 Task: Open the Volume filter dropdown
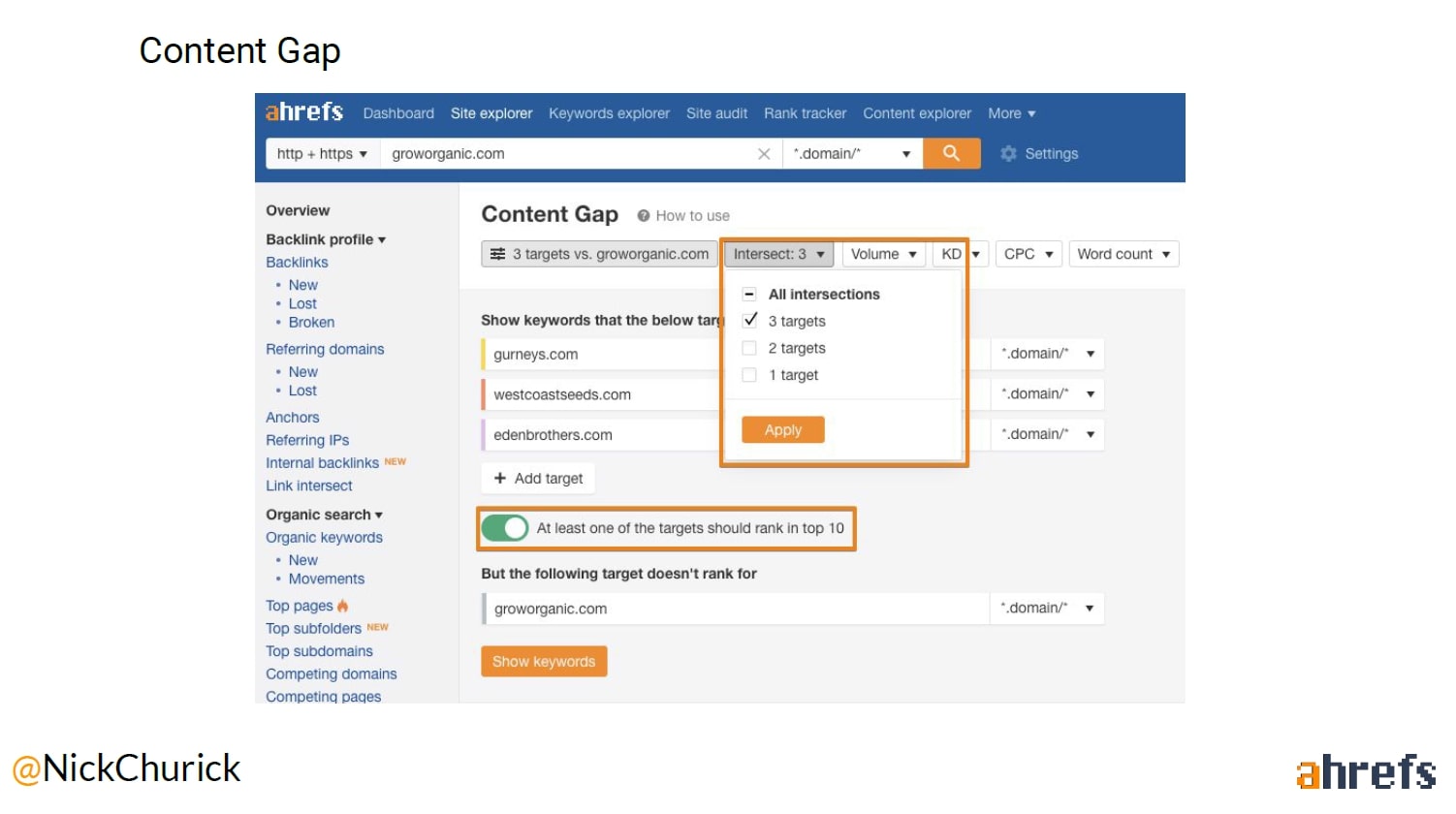tap(883, 254)
